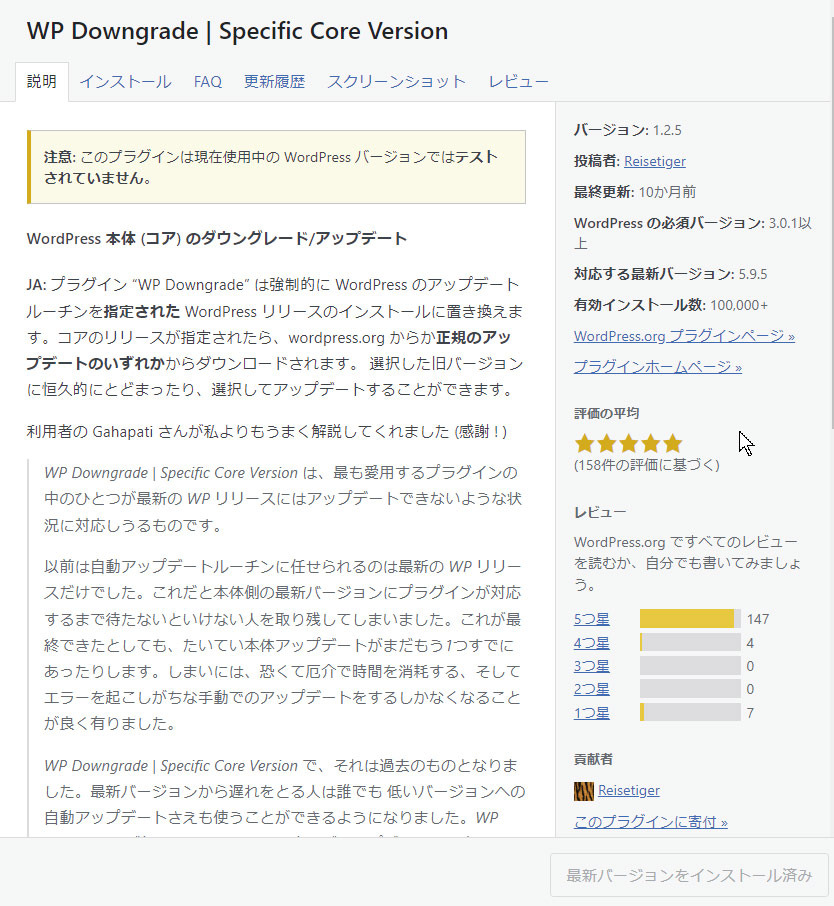Click heading WordPress 本体 (コア) のダウングレード/アップデート

(x=217, y=239)
